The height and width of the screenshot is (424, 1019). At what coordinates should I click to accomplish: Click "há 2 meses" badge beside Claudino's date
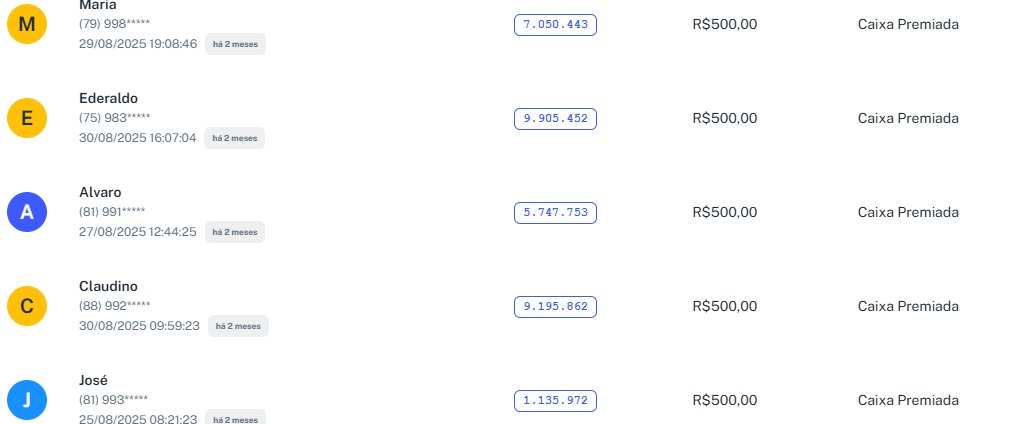[x=238, y=326]
